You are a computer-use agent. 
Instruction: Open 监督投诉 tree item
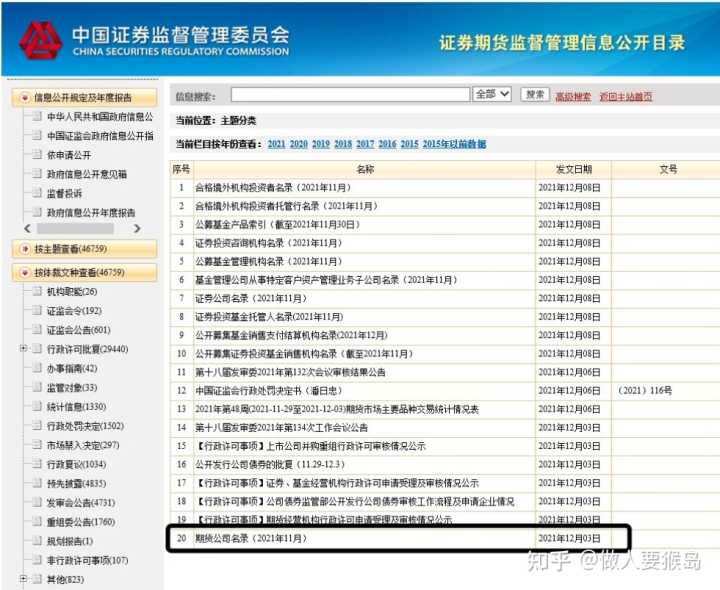(x=64, y=194)
